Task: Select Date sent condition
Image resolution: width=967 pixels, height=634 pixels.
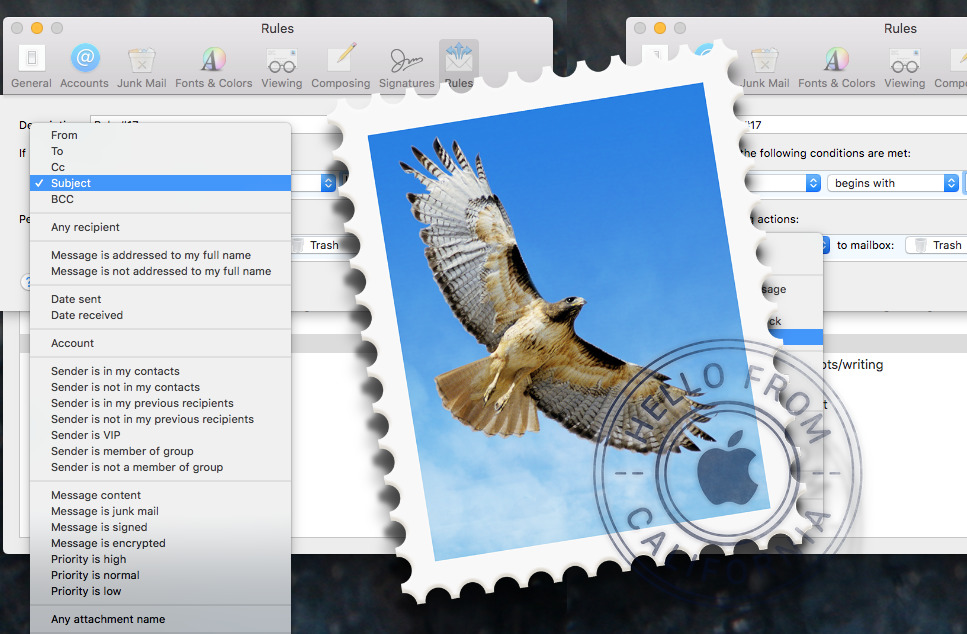Action: [x=160, y=299]
